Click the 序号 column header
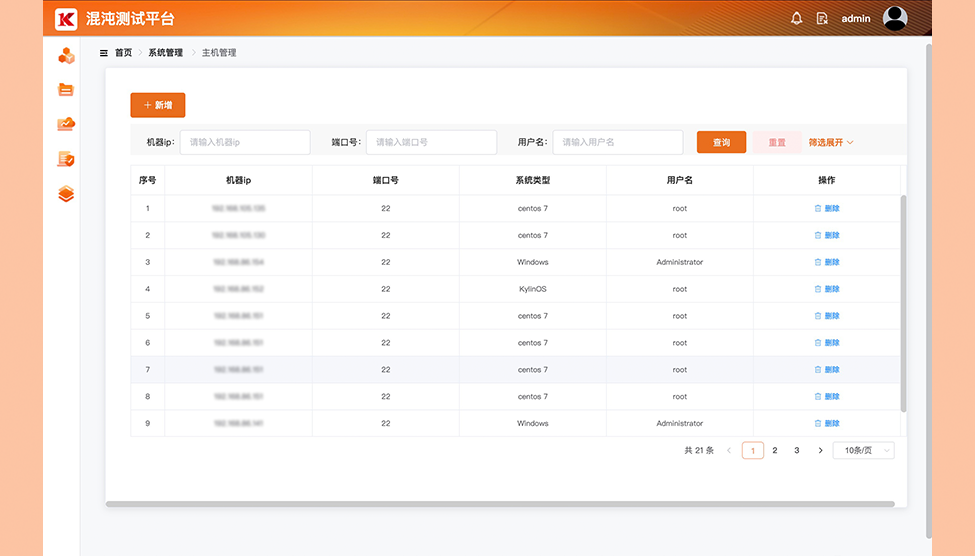This screenshot has width=975, height=556. [147, 180]
